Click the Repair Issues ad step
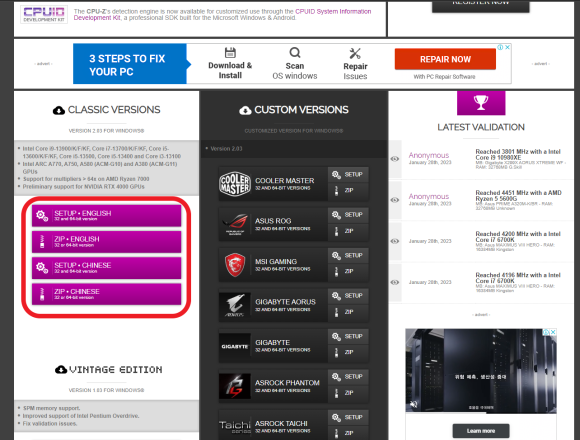The image size is (580, 440). 355,64
